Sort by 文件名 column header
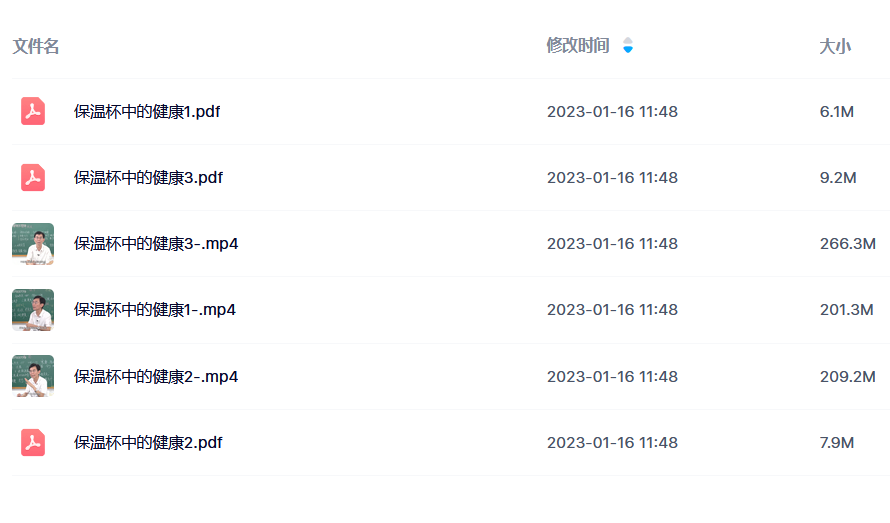Viewport: 890px width, 523px height. 36,46
